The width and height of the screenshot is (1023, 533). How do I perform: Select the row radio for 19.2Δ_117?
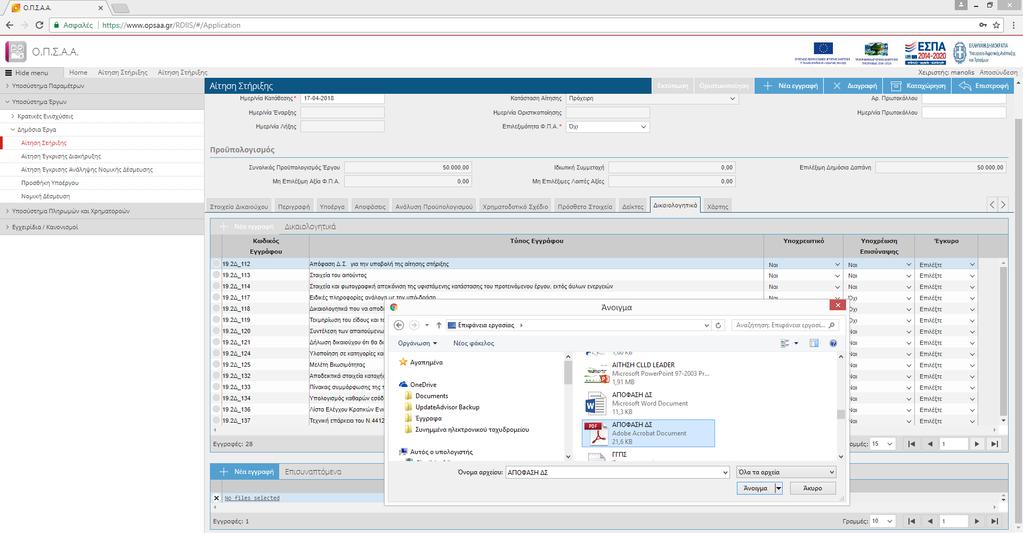(x=216, y=297)
